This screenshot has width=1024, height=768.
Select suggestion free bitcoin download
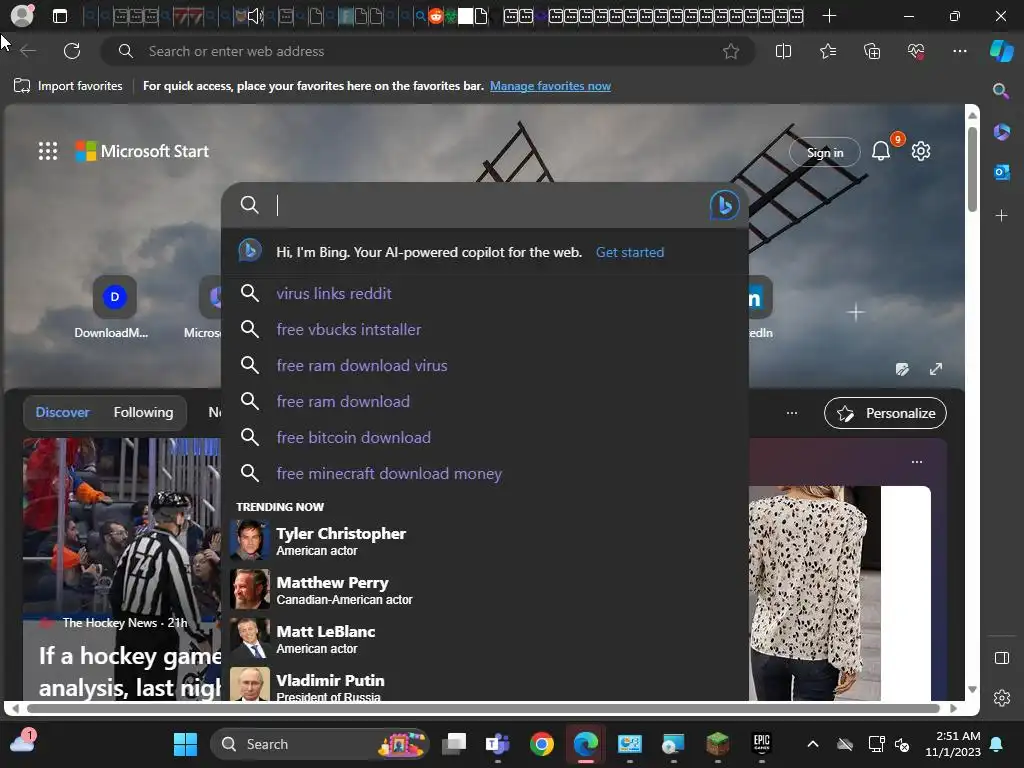(485, 437)
